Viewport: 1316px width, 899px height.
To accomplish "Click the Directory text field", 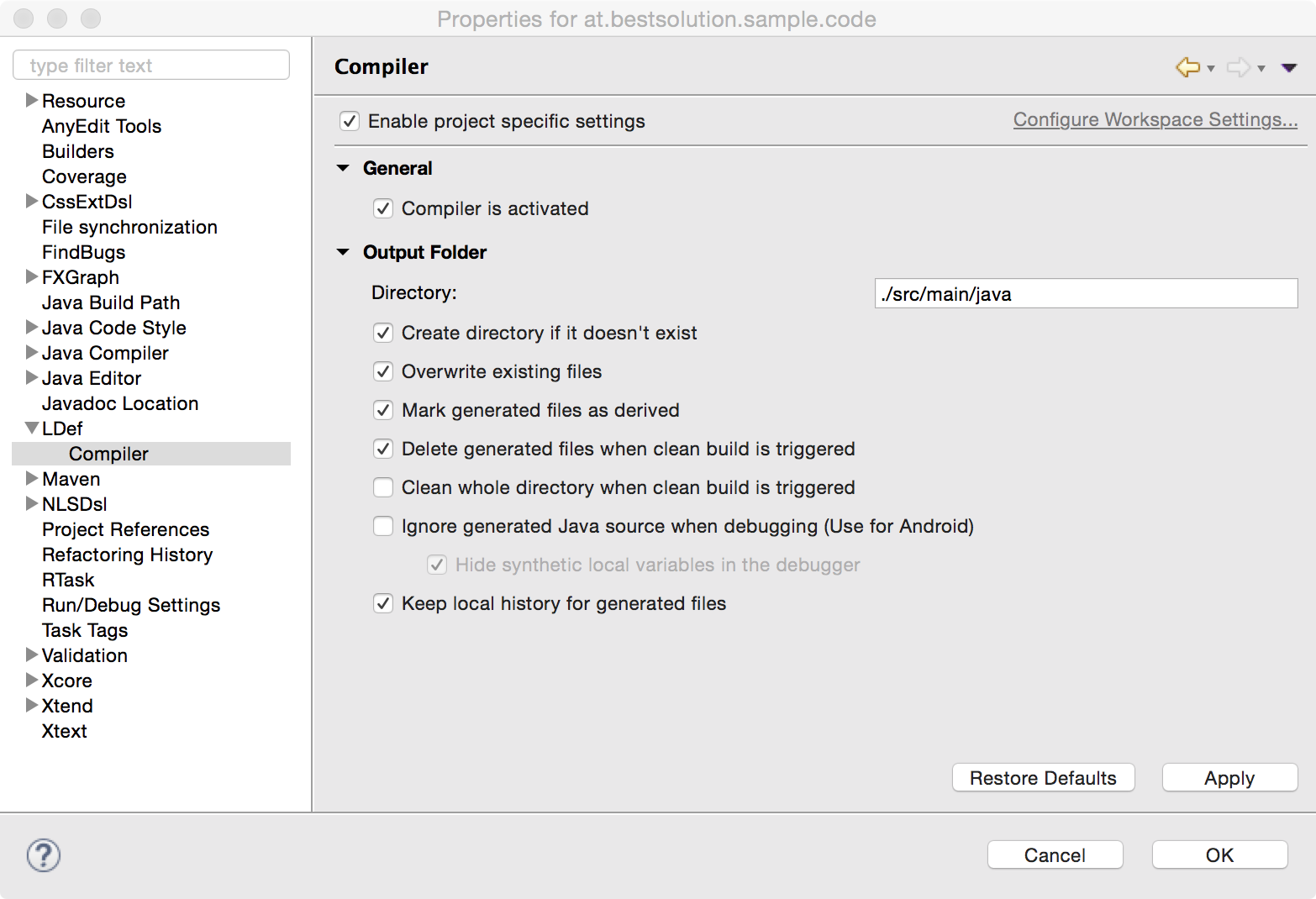I will click(1086, 294).
